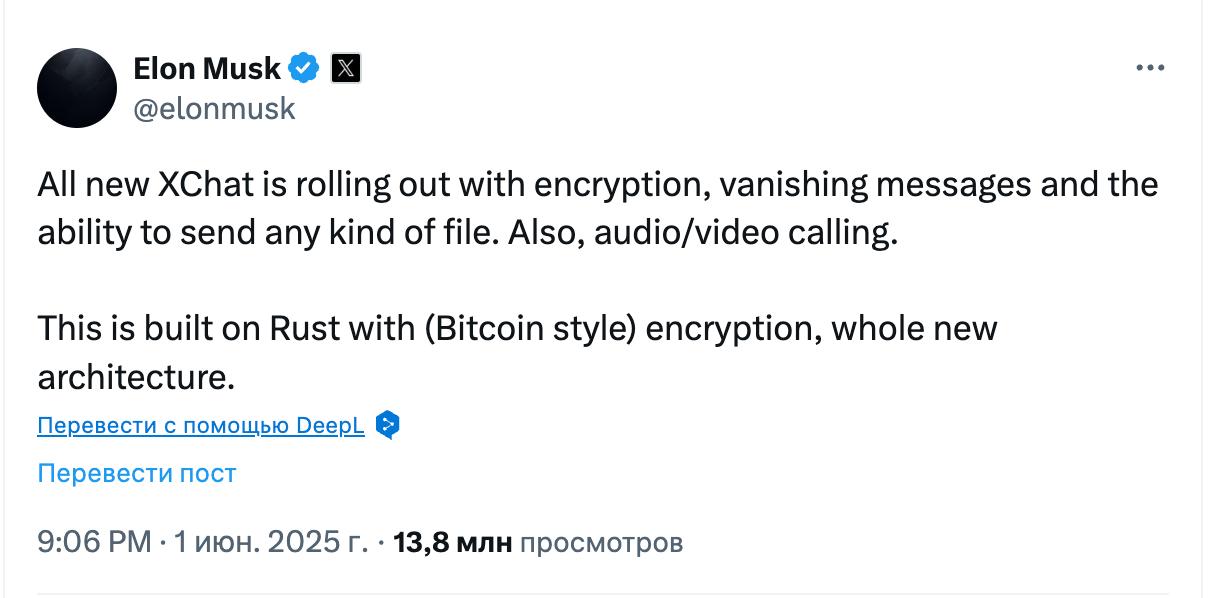The image size is (1210, 598).
Task: Click "Перевести с помощью DeepL" link
Action: [x=200, y=426]
